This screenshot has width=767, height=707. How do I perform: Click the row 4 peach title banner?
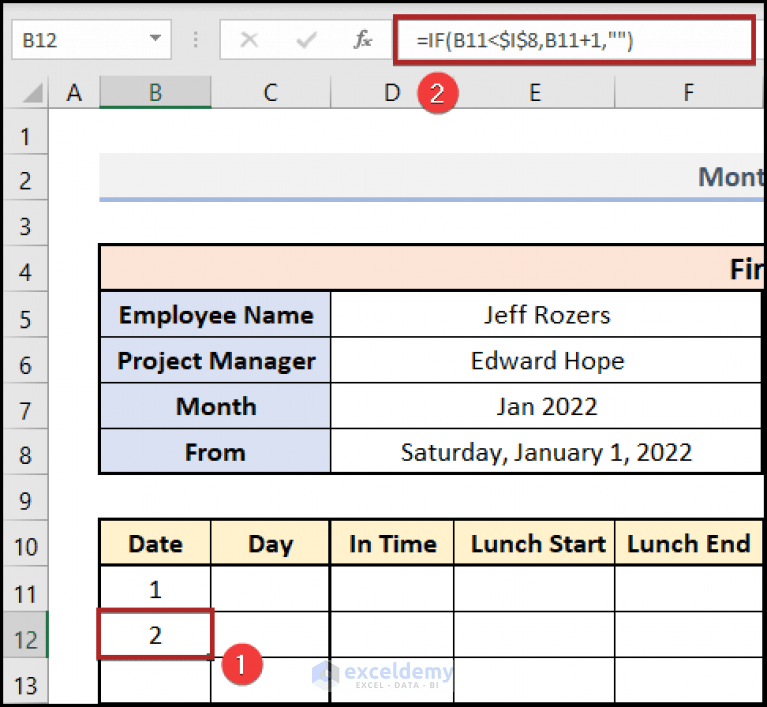point(431,269)
